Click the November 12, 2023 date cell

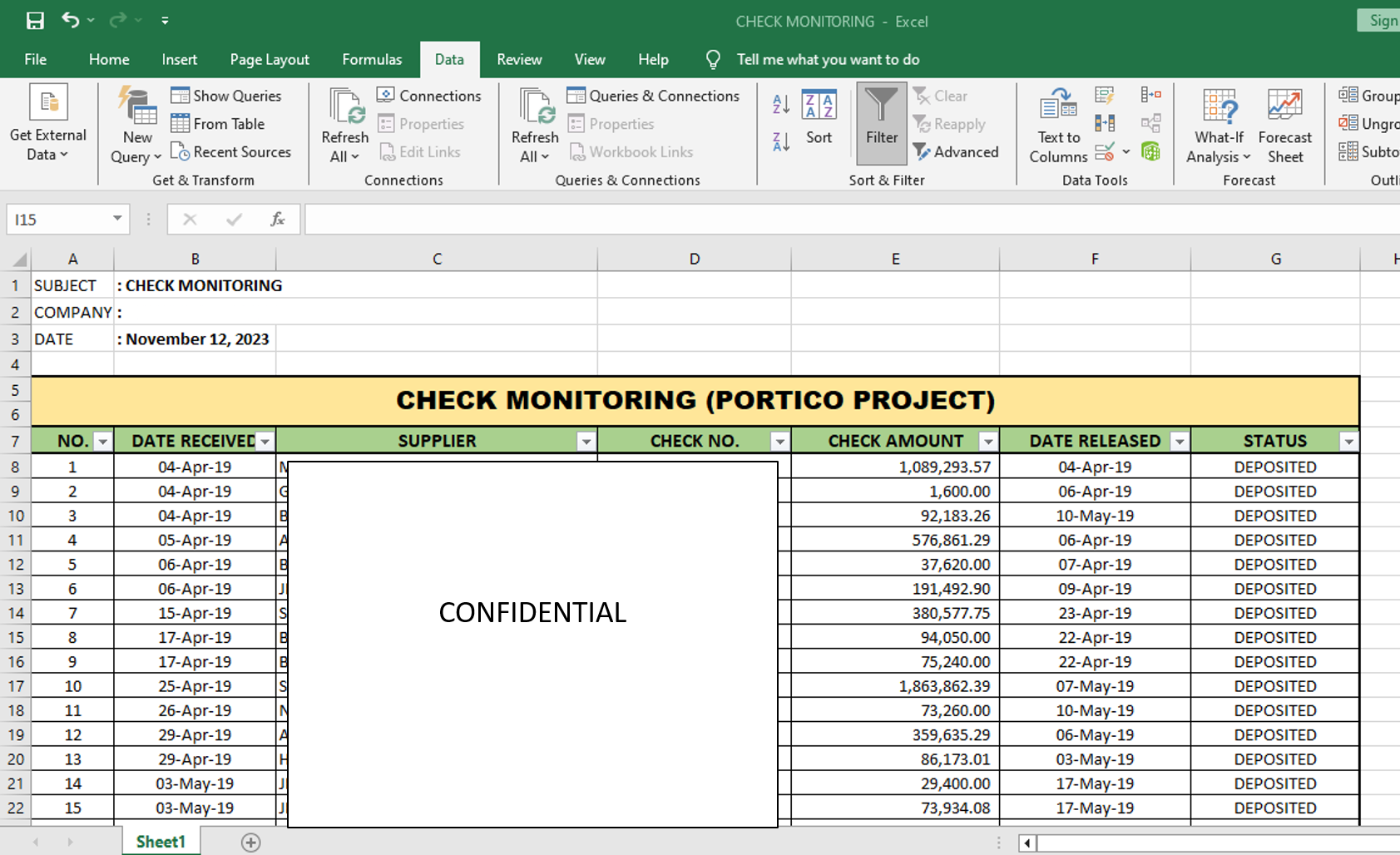195,339
